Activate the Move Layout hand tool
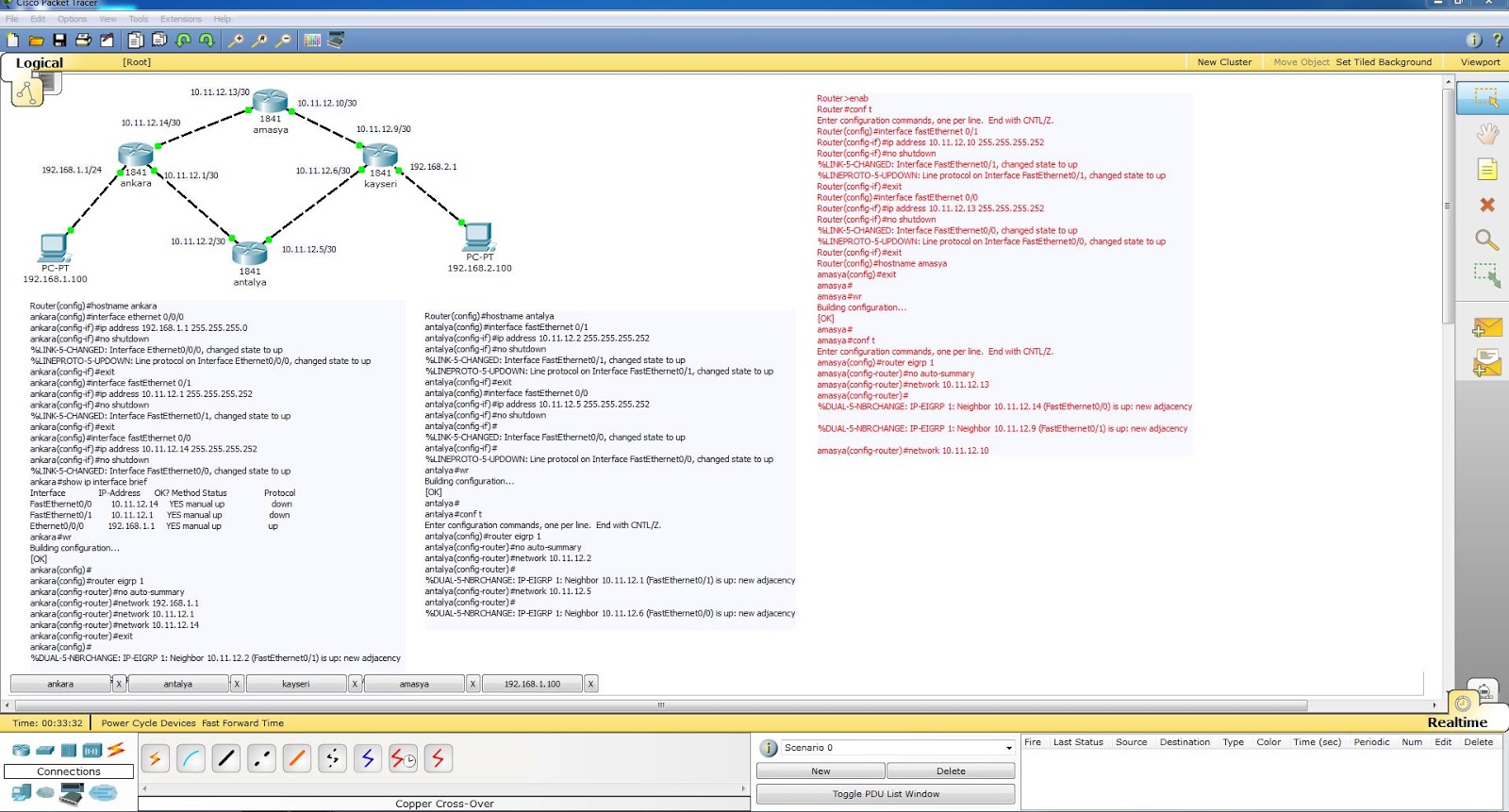Image resolution: width=1509 pixels, height=812 pixels. point(1487,133)
